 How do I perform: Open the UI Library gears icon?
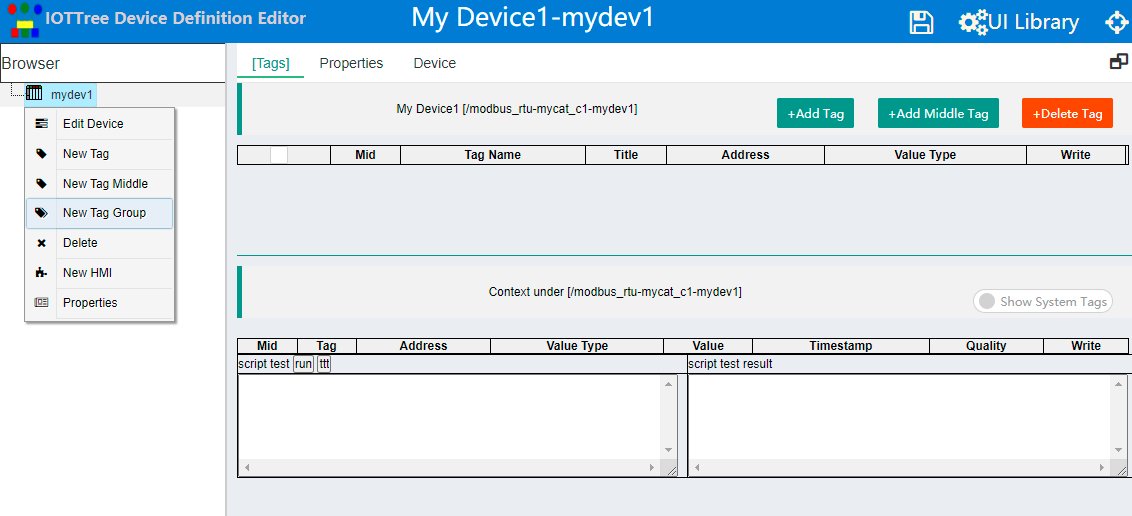(x=973, y=22)
